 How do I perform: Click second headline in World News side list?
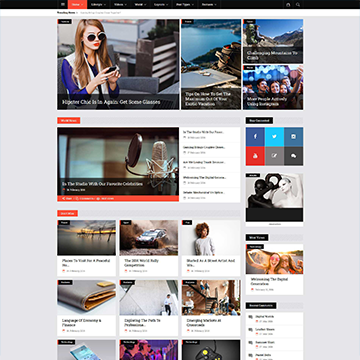tap(204, 147)
